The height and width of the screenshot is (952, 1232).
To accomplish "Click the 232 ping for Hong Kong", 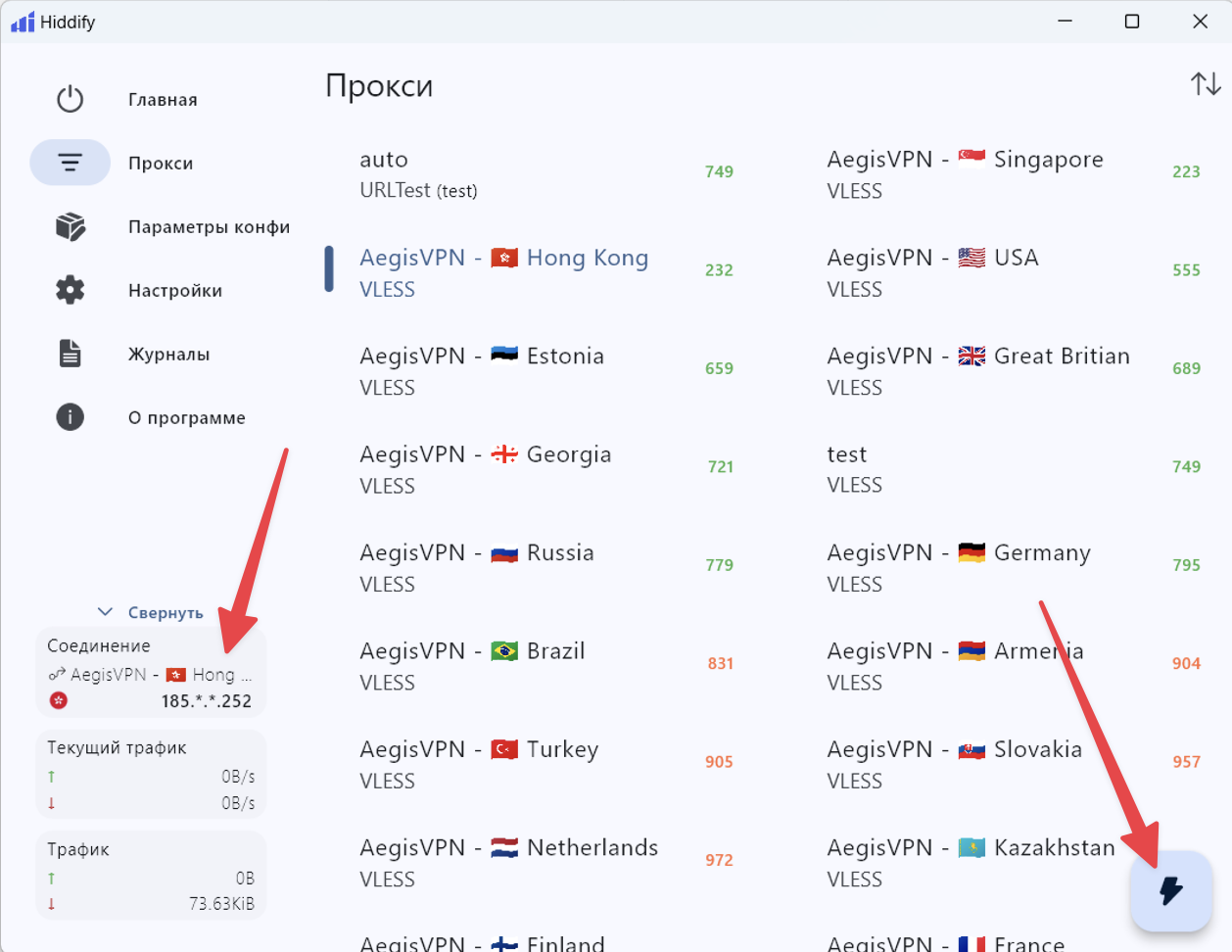I will pos(719,270).
